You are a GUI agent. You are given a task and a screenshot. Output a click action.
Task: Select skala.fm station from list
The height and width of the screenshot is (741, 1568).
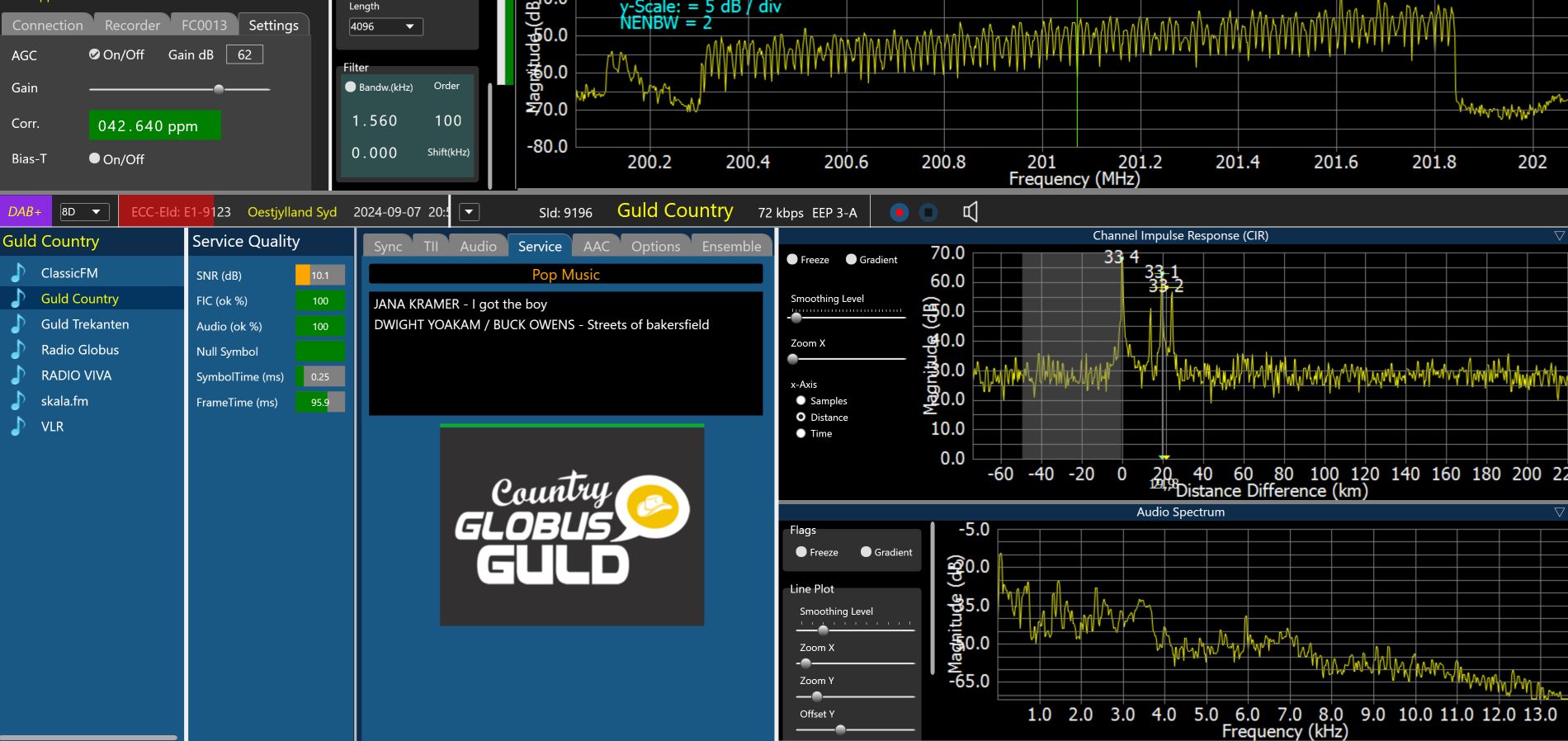coord(64,401)
